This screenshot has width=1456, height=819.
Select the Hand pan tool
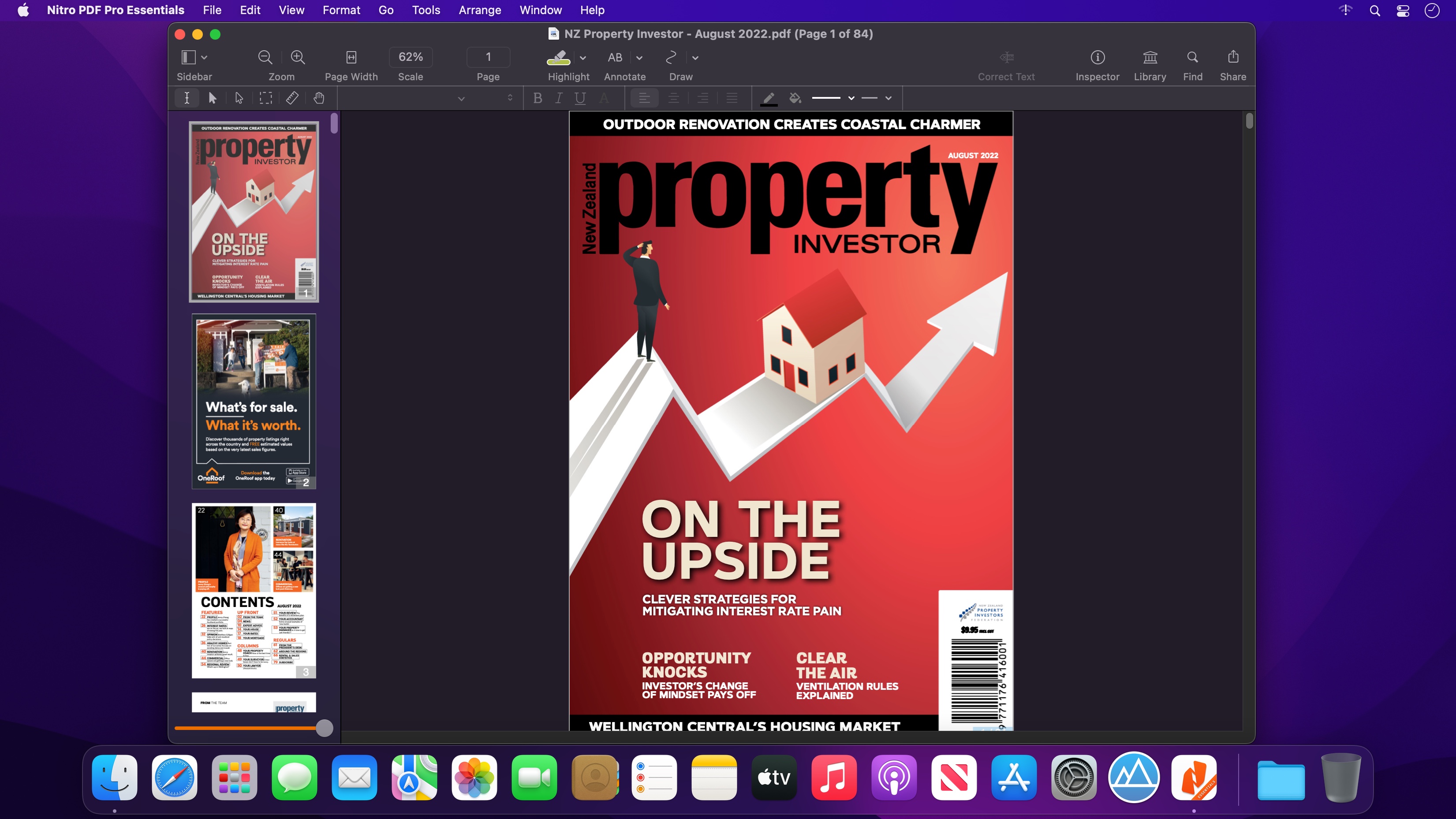point(319,98)
